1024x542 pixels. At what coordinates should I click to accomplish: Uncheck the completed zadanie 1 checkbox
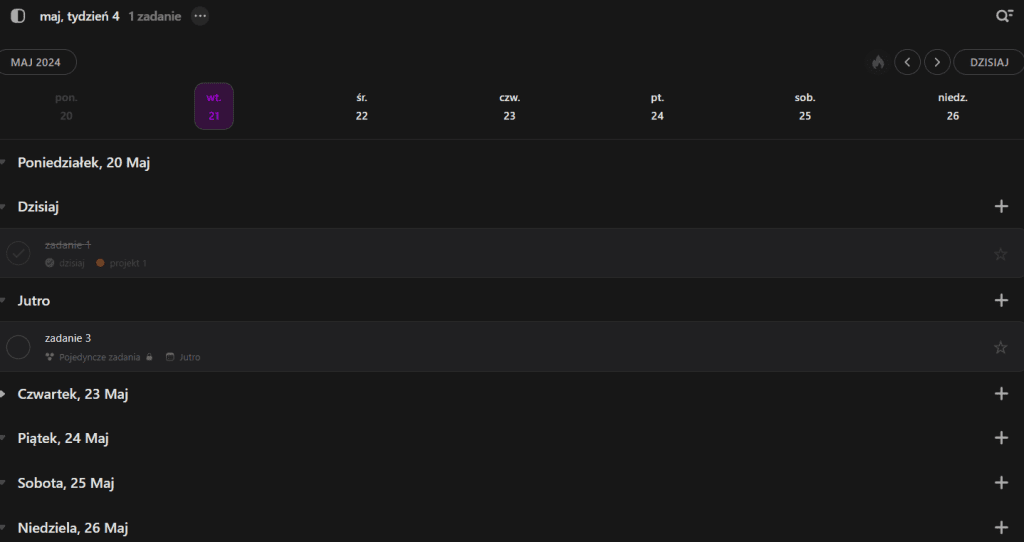coord(18,253)
